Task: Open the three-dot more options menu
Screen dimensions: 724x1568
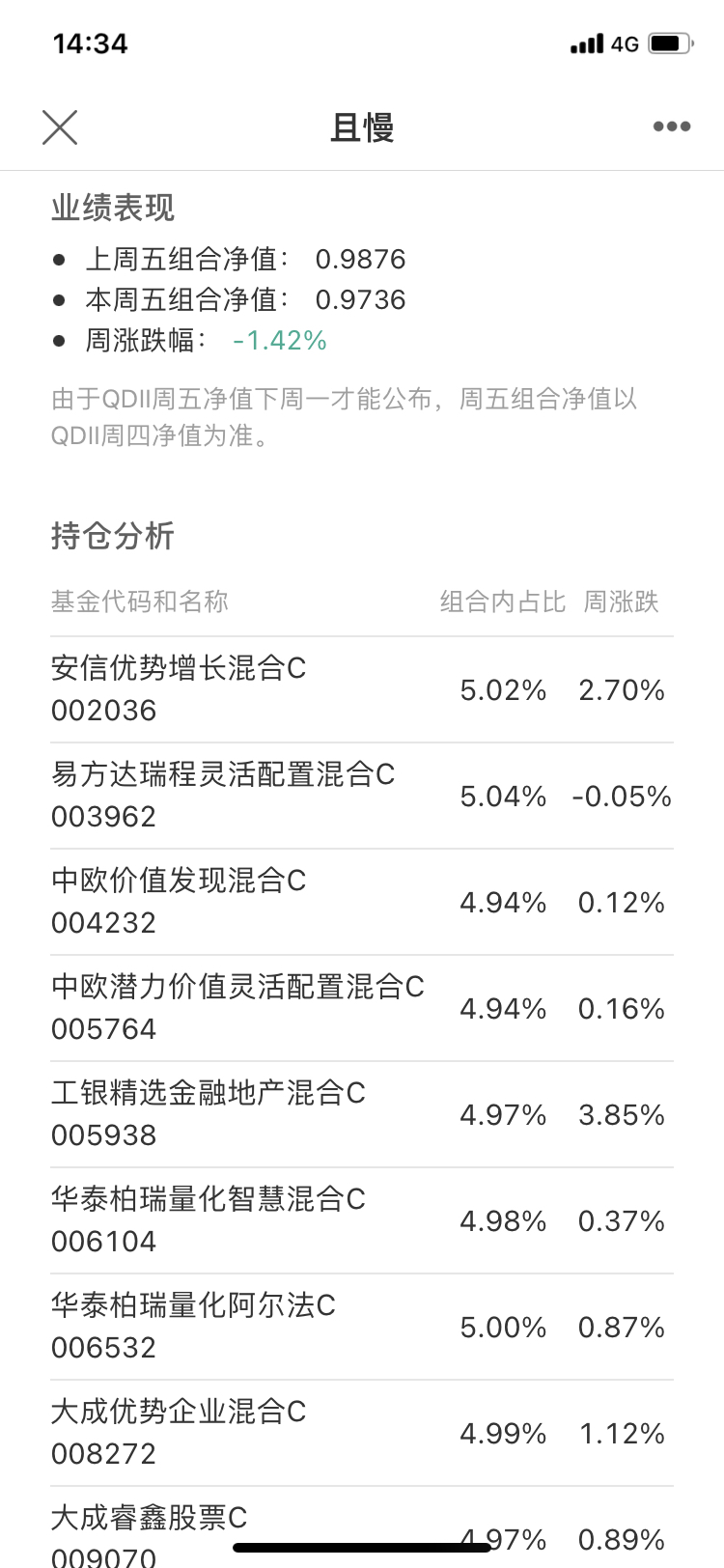Action: pyautogui.click(x=671, y=126)
